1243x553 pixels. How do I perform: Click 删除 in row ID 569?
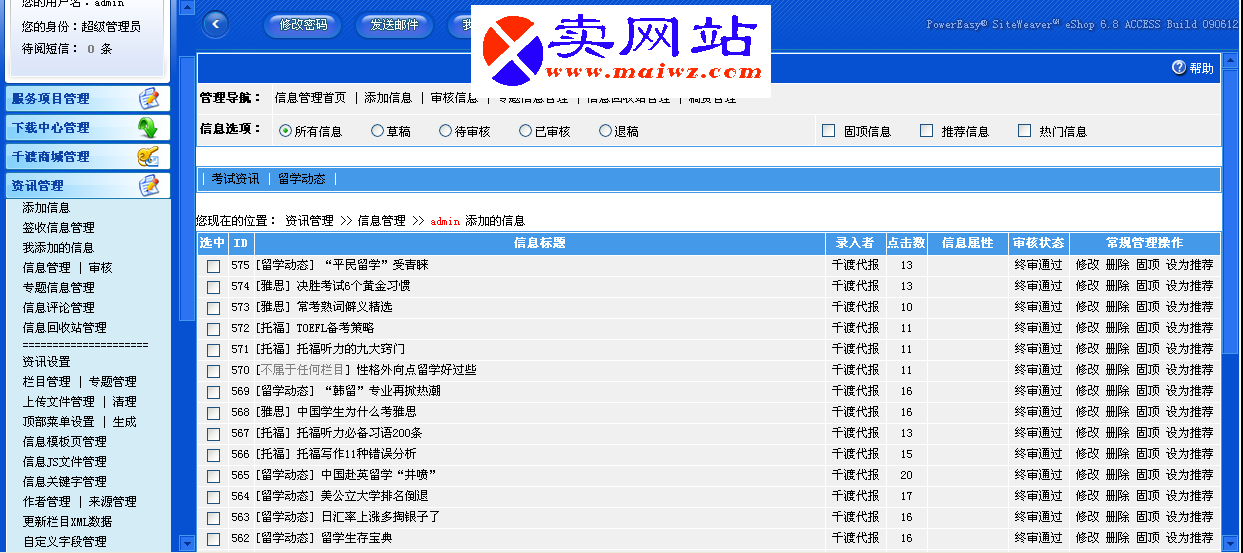[x=1117, y=392]
